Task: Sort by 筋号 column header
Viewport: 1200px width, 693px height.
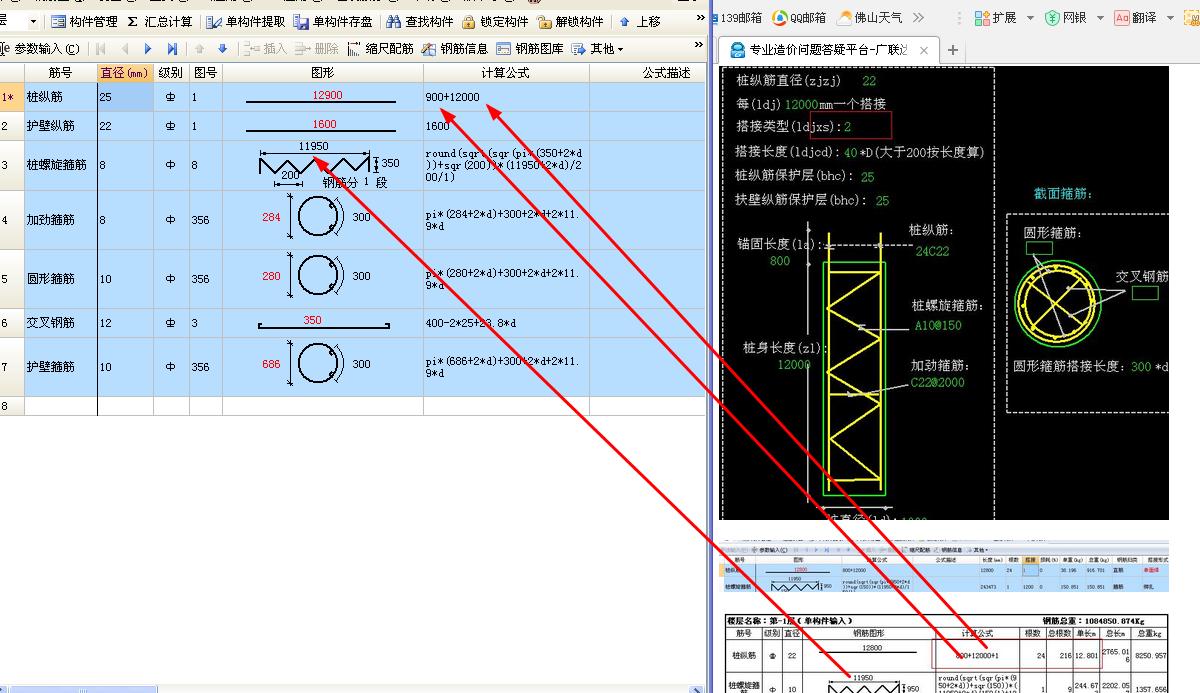Action: point(60,73)
